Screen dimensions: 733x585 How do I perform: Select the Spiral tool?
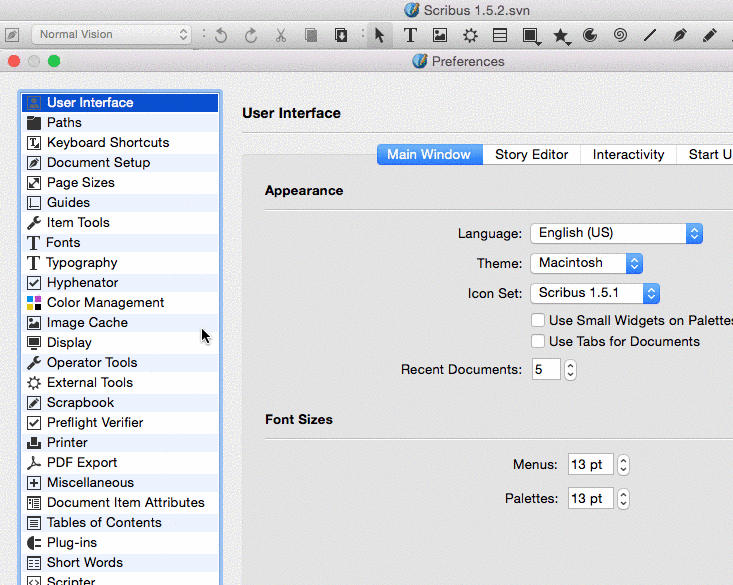pos(620,35)
